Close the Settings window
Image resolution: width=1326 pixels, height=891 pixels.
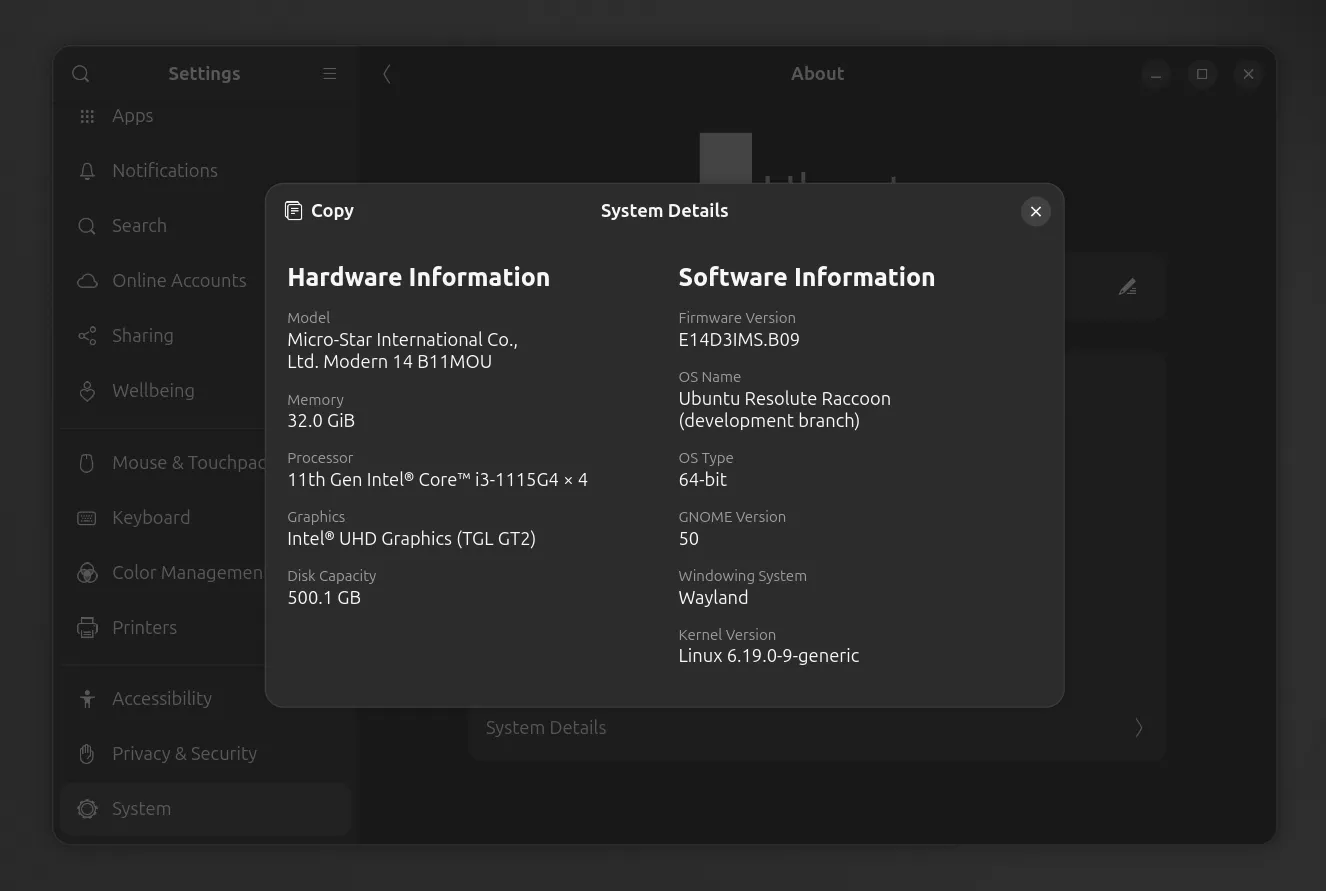[1248, 74]
